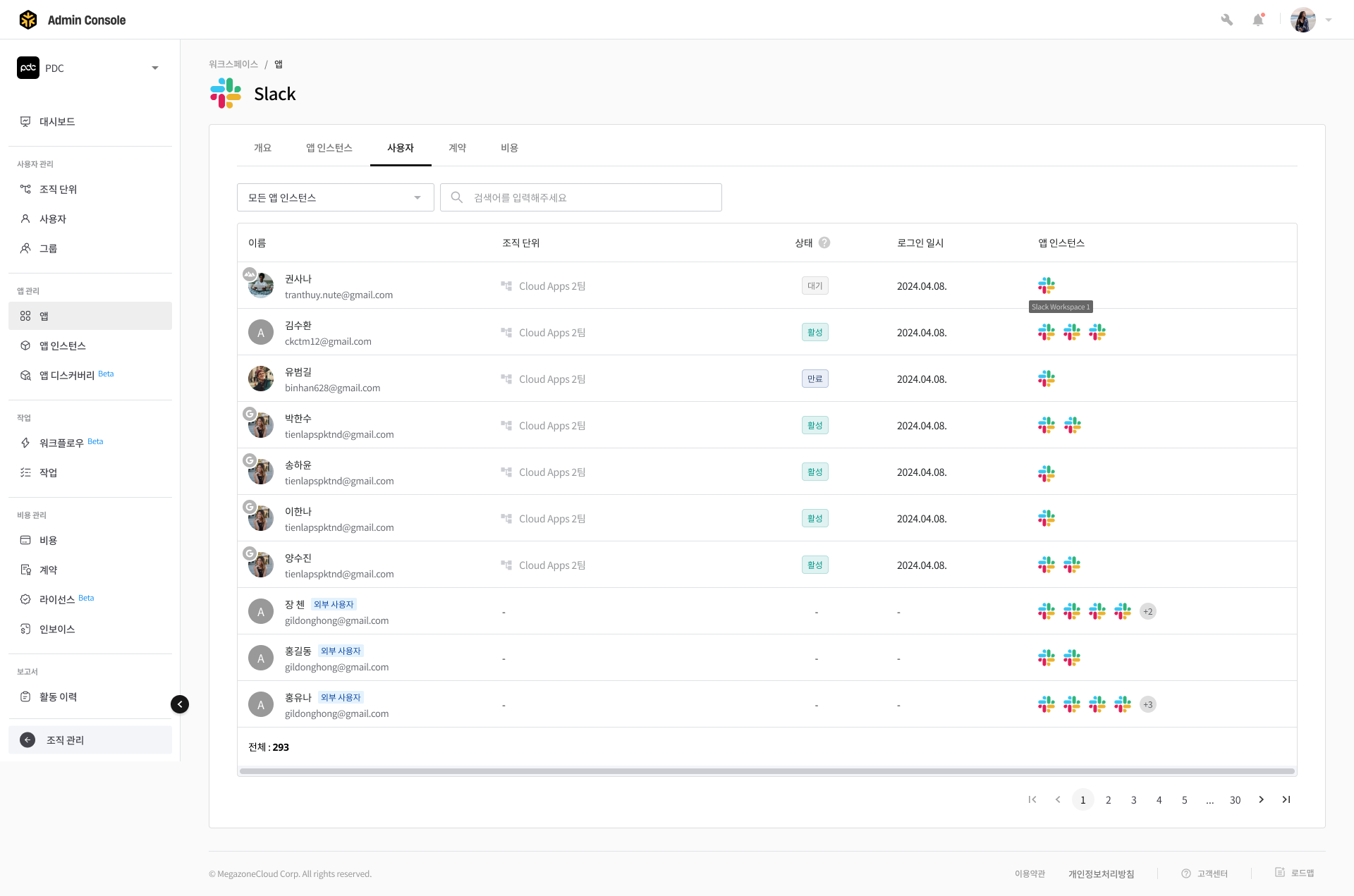Go to the previous page

coord(1058,799)
